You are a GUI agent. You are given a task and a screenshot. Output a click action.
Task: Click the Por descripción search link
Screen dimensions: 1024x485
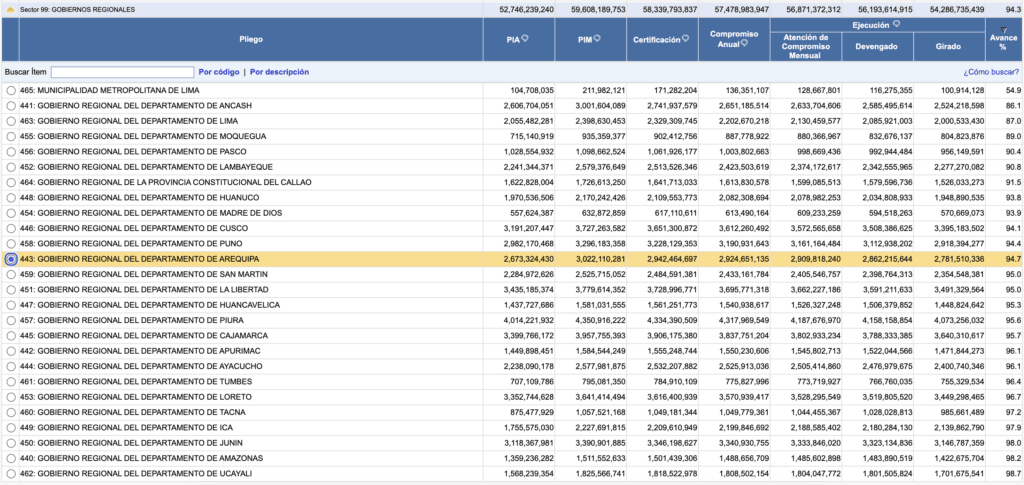(279, 72)
